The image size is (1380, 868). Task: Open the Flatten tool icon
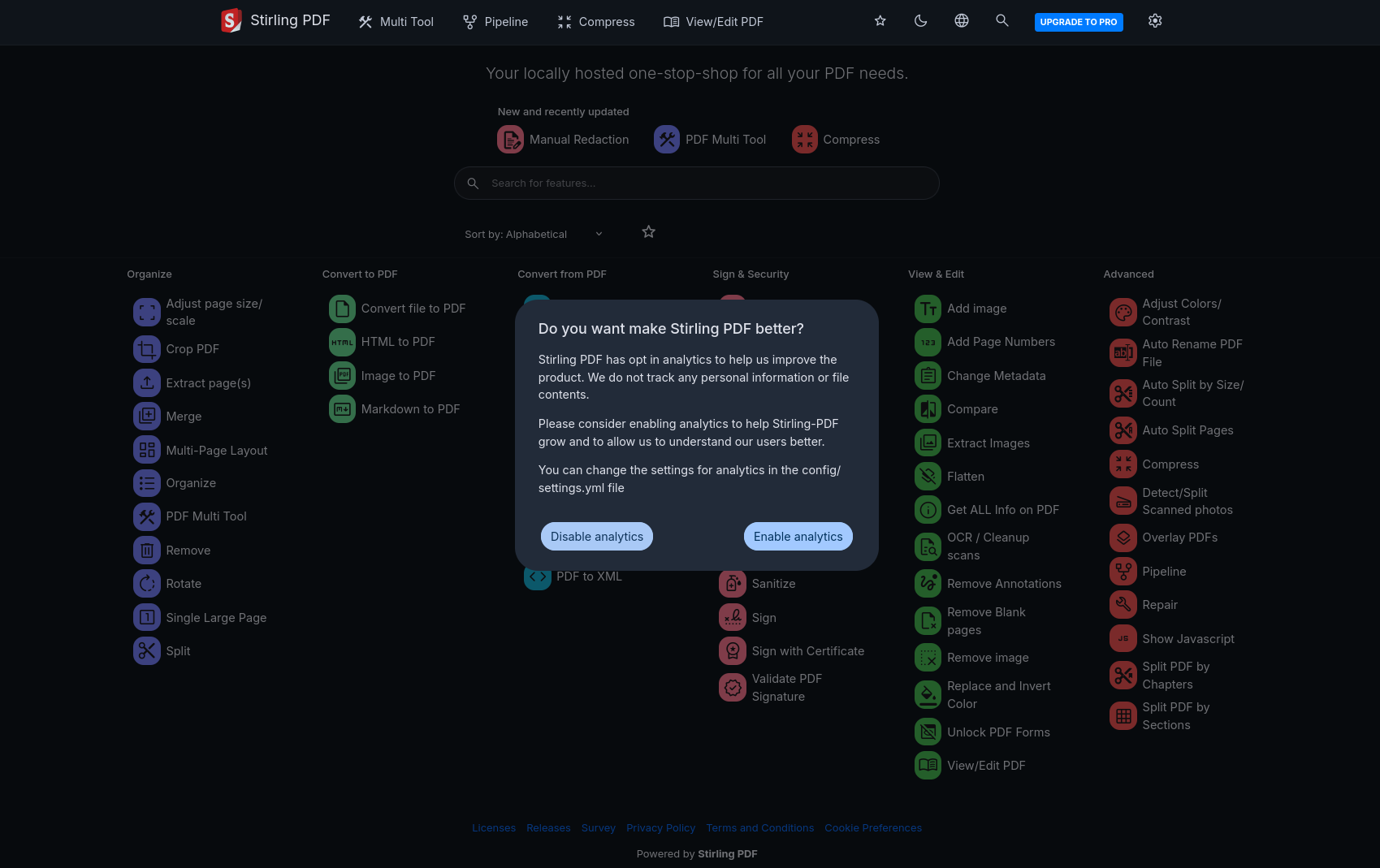pos(928,477)
